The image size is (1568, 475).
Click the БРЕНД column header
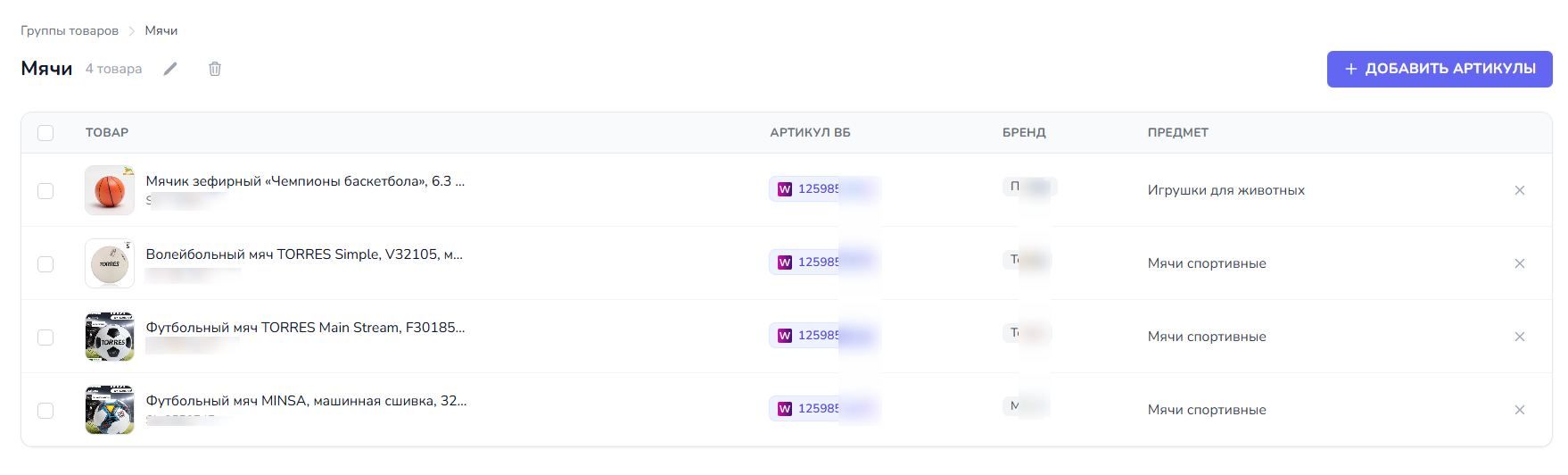pos(1024,132)
